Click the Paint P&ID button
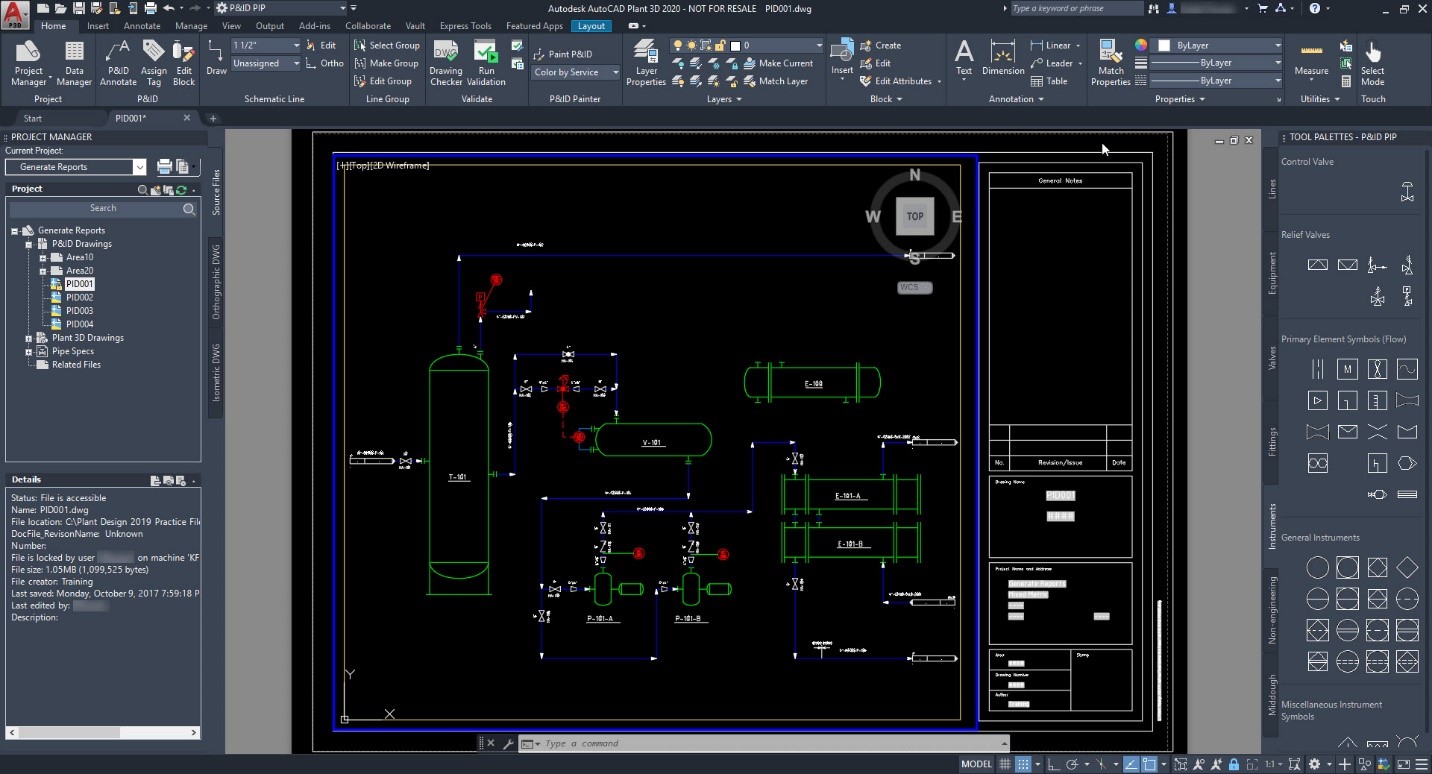Image resolution: width=1432 pixels, height=774 pixels. click(x=564, y=54)
